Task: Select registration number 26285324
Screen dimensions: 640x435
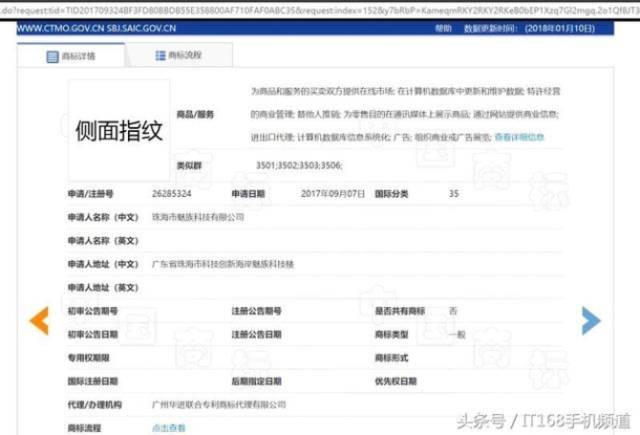Action: click(171, 193)
